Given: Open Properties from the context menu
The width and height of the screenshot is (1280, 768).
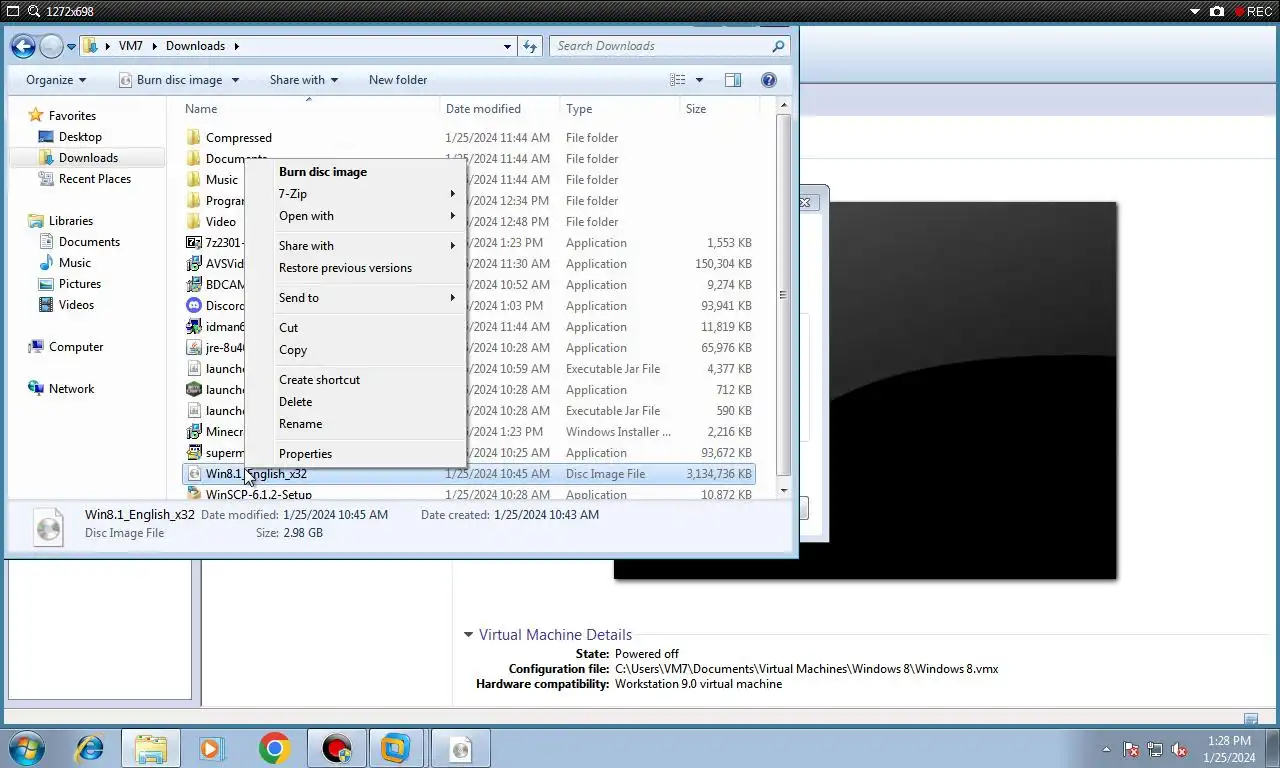Looking at the screenshot, I should pos(355,454).
